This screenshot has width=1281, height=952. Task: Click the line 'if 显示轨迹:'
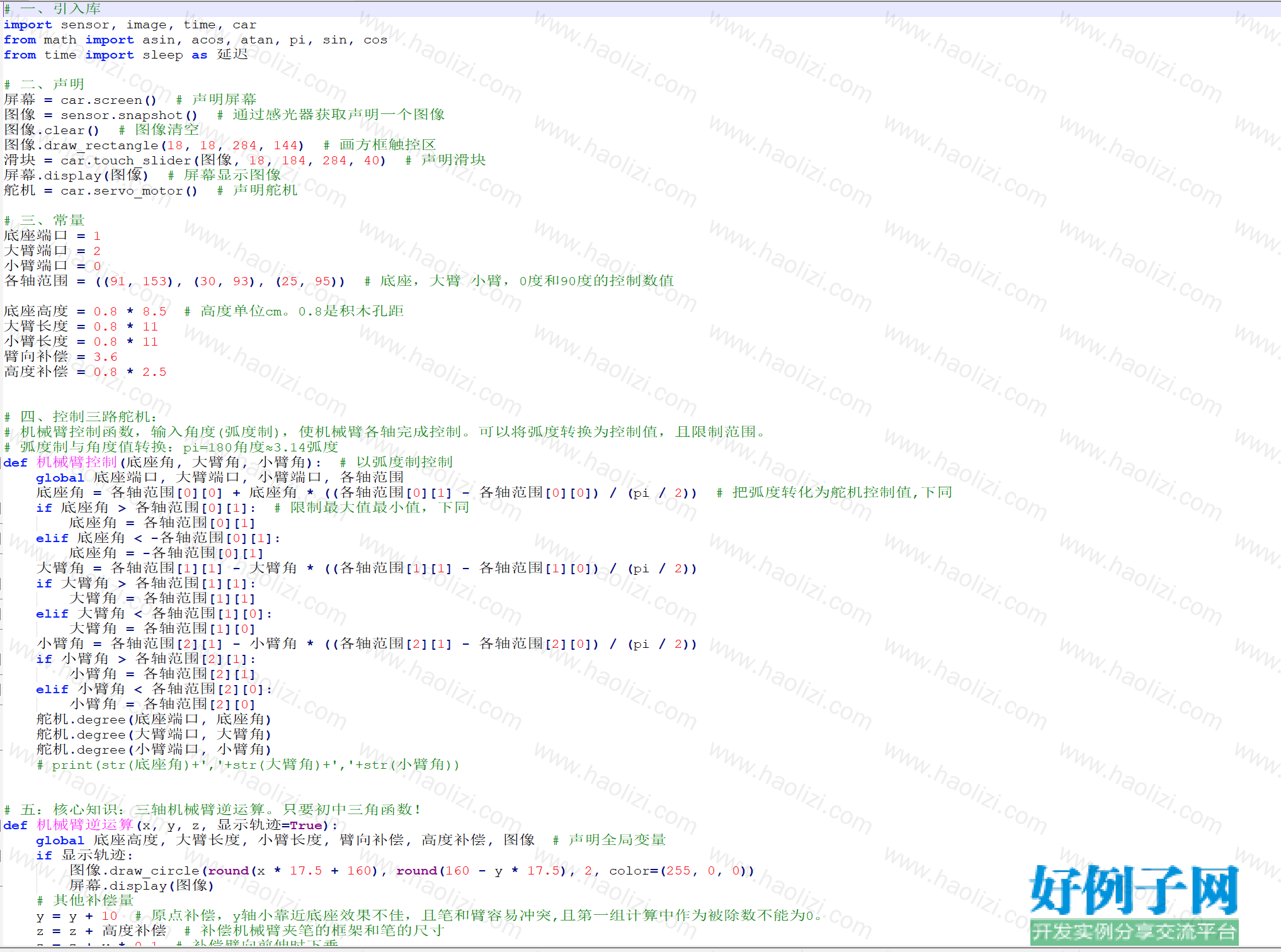point(84,855)
